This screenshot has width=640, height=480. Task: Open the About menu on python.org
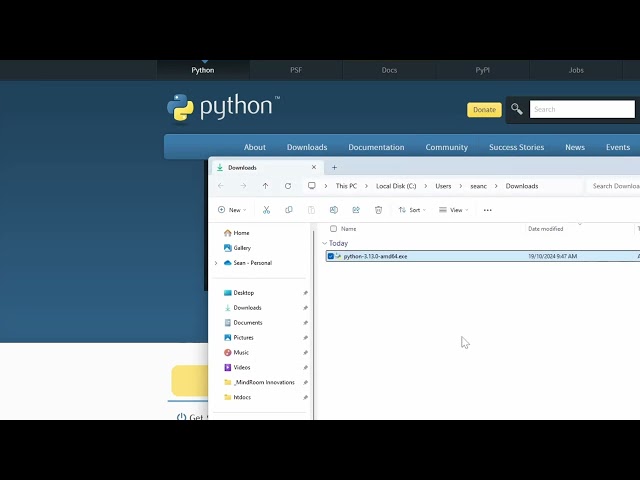point(255,147)
